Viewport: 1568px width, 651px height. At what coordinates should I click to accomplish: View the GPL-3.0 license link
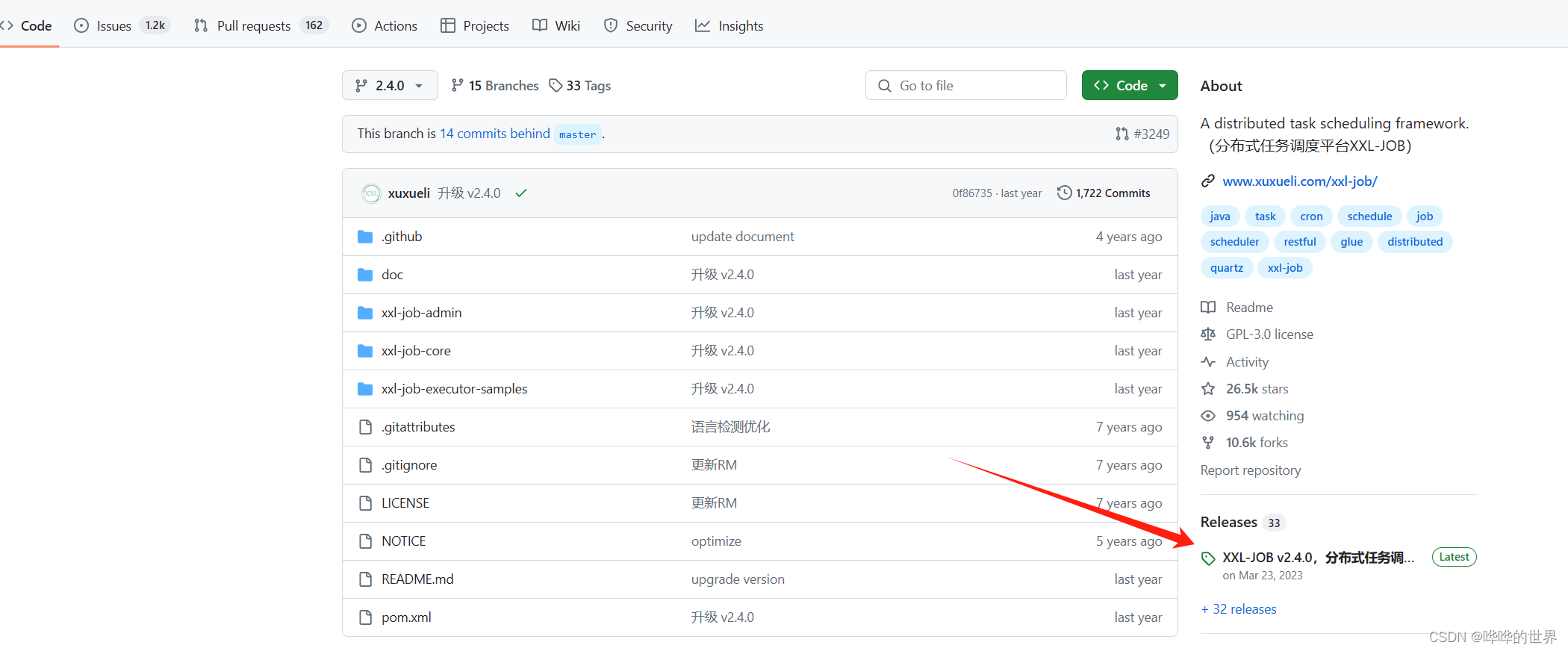click(1257, 334)
